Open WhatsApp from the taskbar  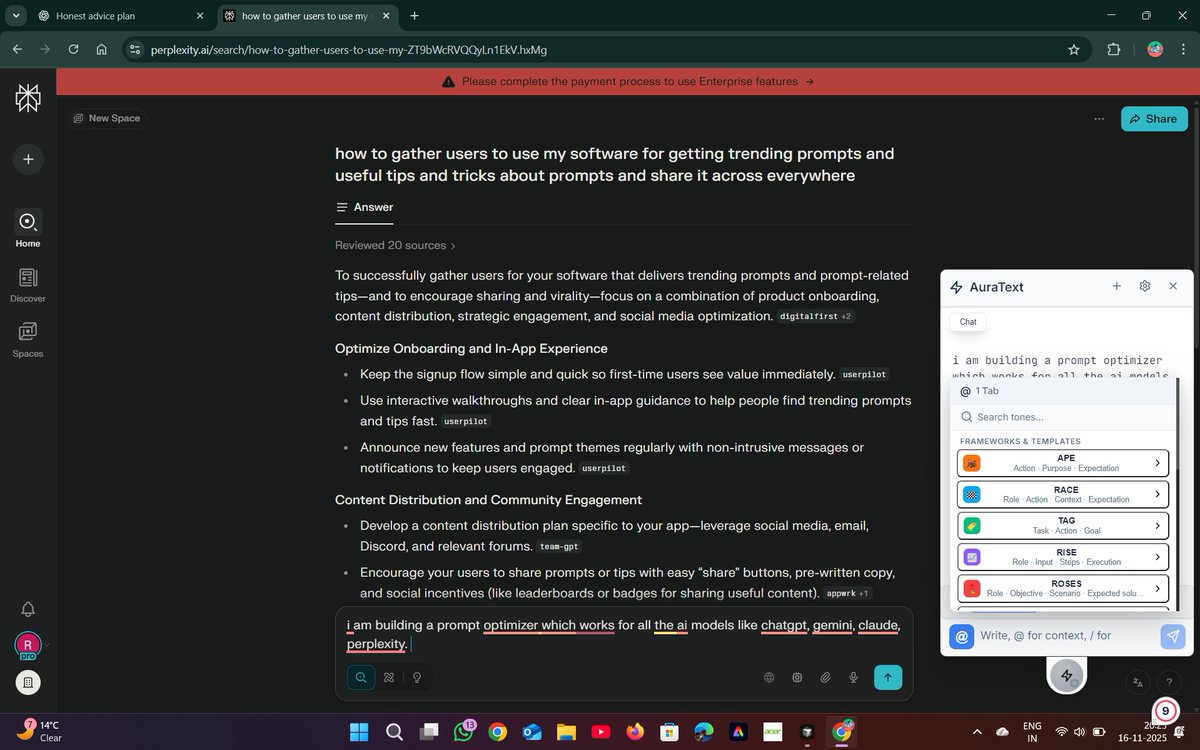click(x=463, y=731)
